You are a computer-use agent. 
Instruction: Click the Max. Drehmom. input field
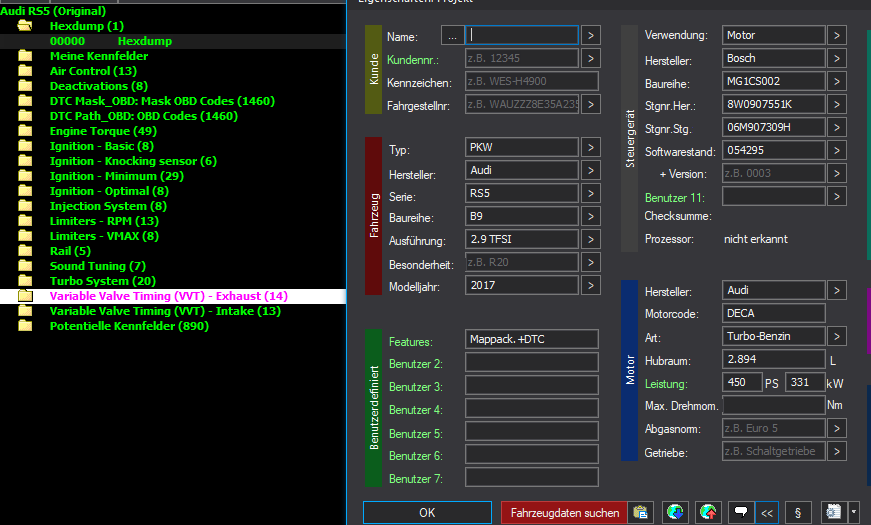772,405
